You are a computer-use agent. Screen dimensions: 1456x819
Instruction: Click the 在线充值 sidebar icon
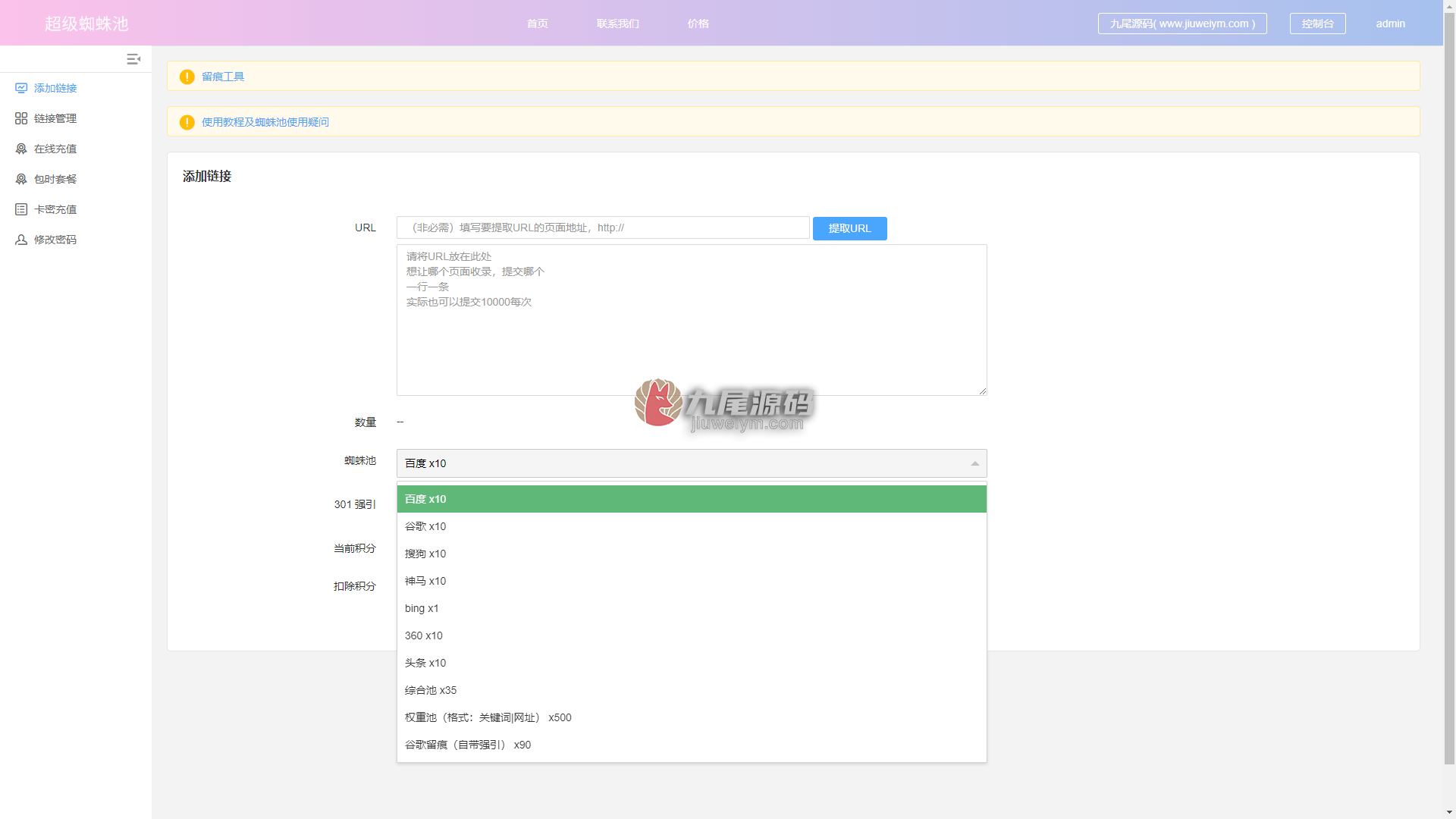tap(21, 149)
